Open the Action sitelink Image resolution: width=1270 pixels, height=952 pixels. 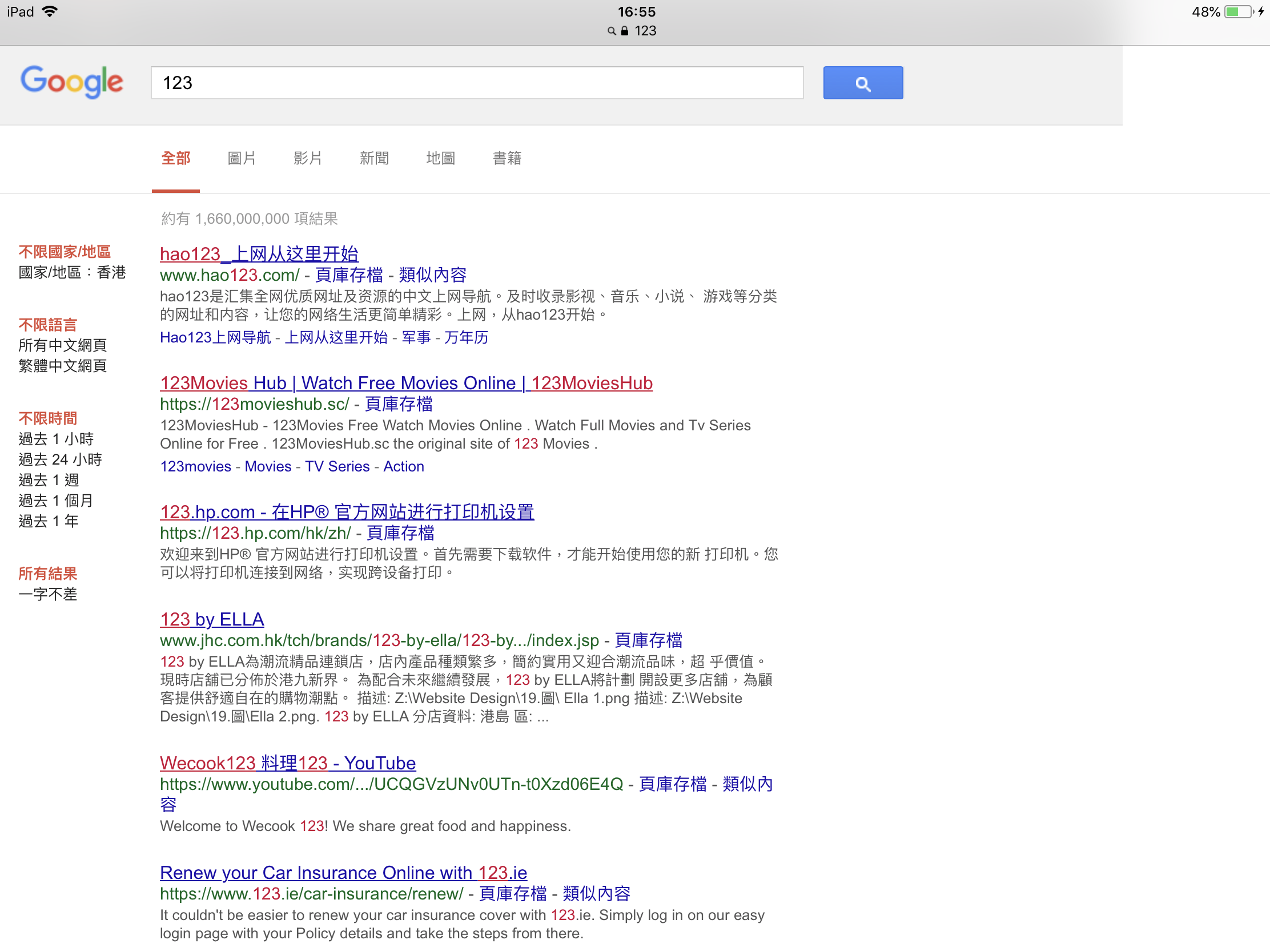tap(404, 467)
